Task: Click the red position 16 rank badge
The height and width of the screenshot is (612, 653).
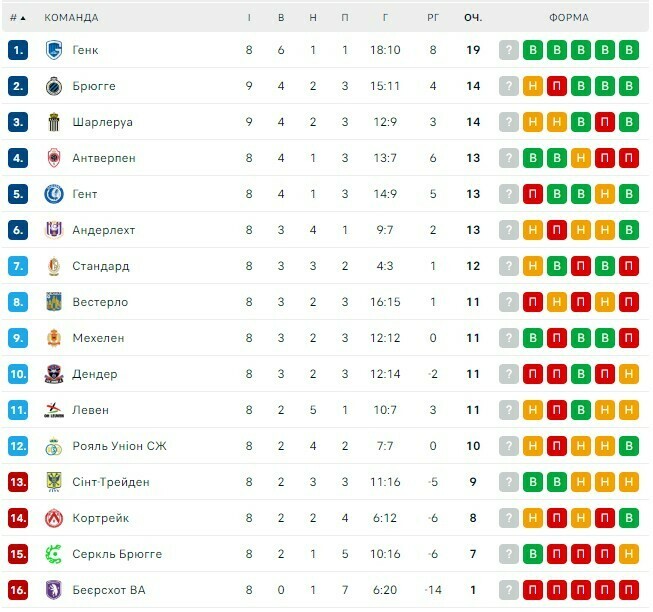Action: (18, 590)
